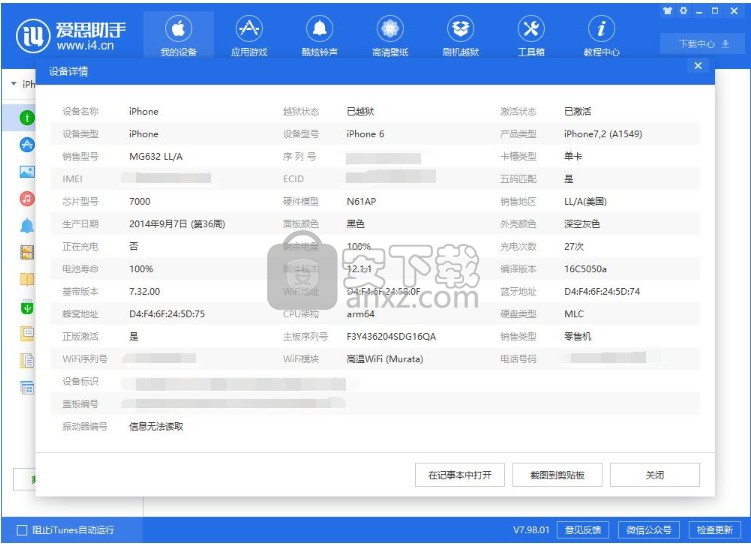
Task: Click the shirt skin icon in title bar
Action: pos(668,11)
